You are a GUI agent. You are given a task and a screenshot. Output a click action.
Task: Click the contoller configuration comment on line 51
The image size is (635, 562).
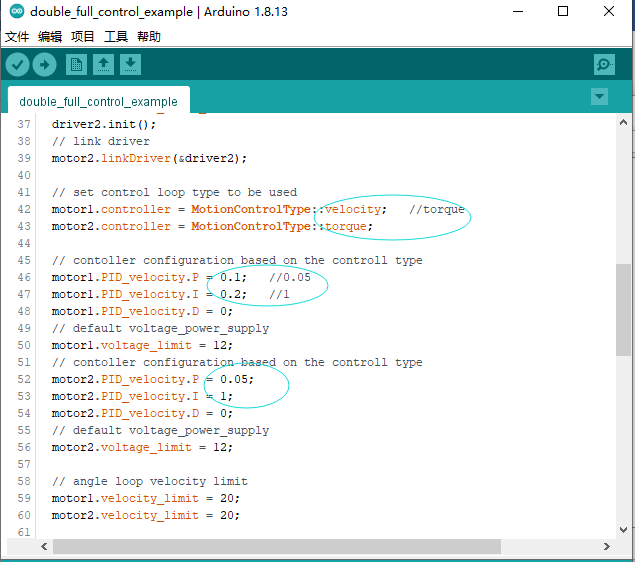pyautogui.click(x=237, y=362)
